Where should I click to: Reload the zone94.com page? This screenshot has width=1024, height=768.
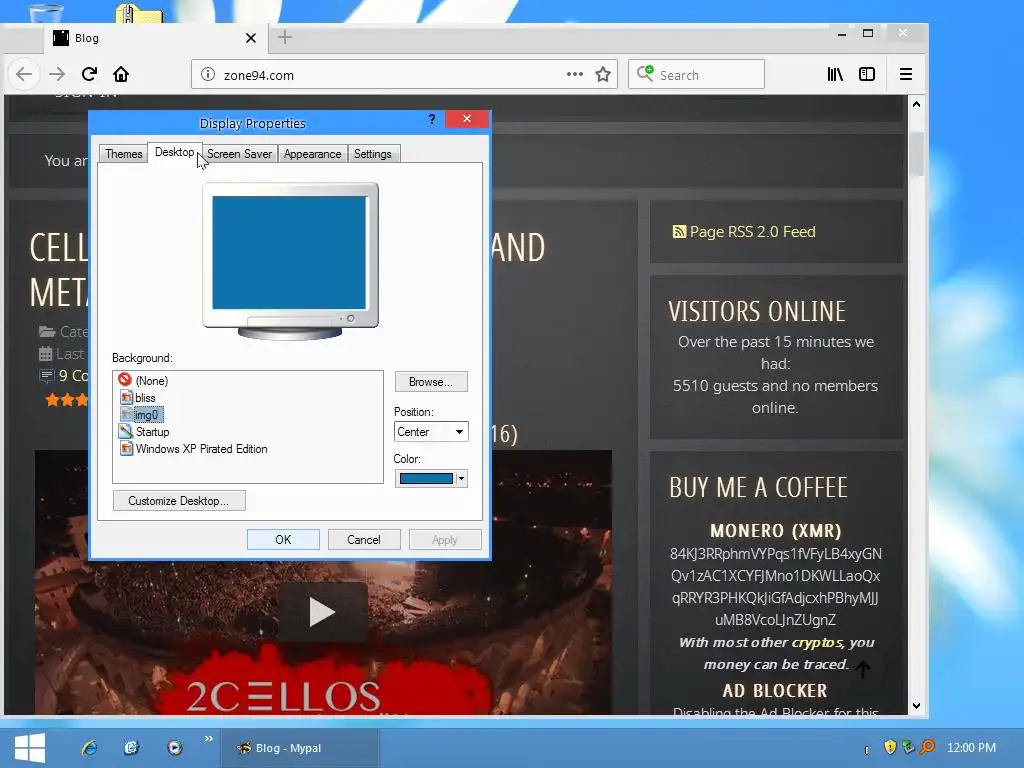click(89, 74)
